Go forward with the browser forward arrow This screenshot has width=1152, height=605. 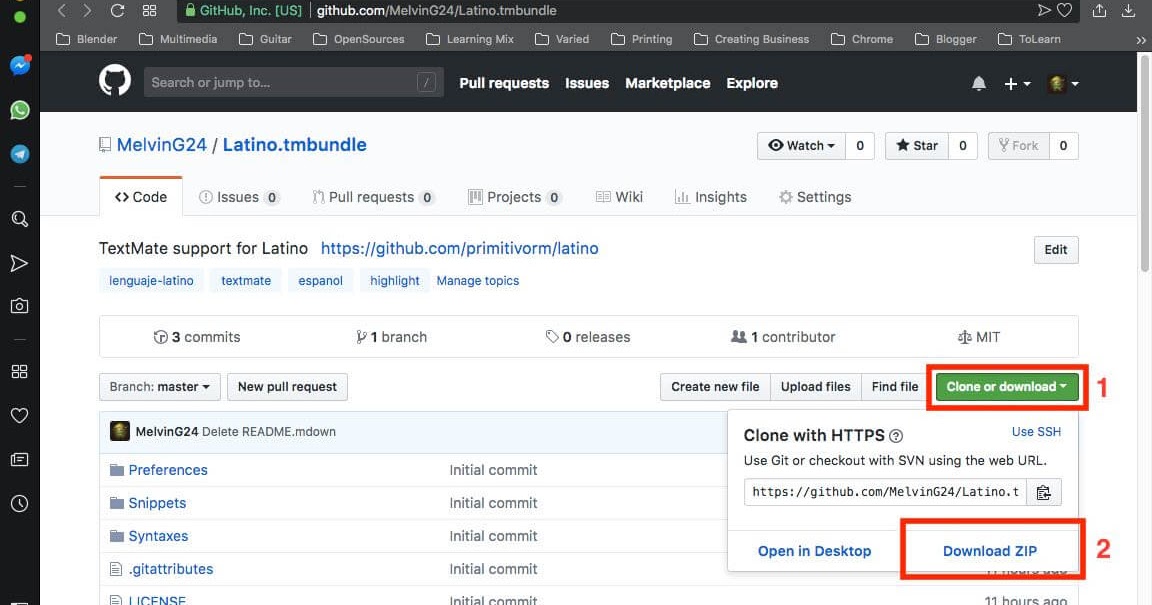[87, 10]
